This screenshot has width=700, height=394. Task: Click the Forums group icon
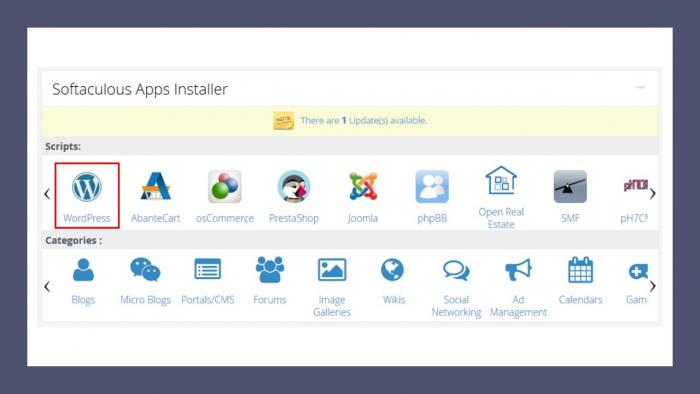pos(270,270)
